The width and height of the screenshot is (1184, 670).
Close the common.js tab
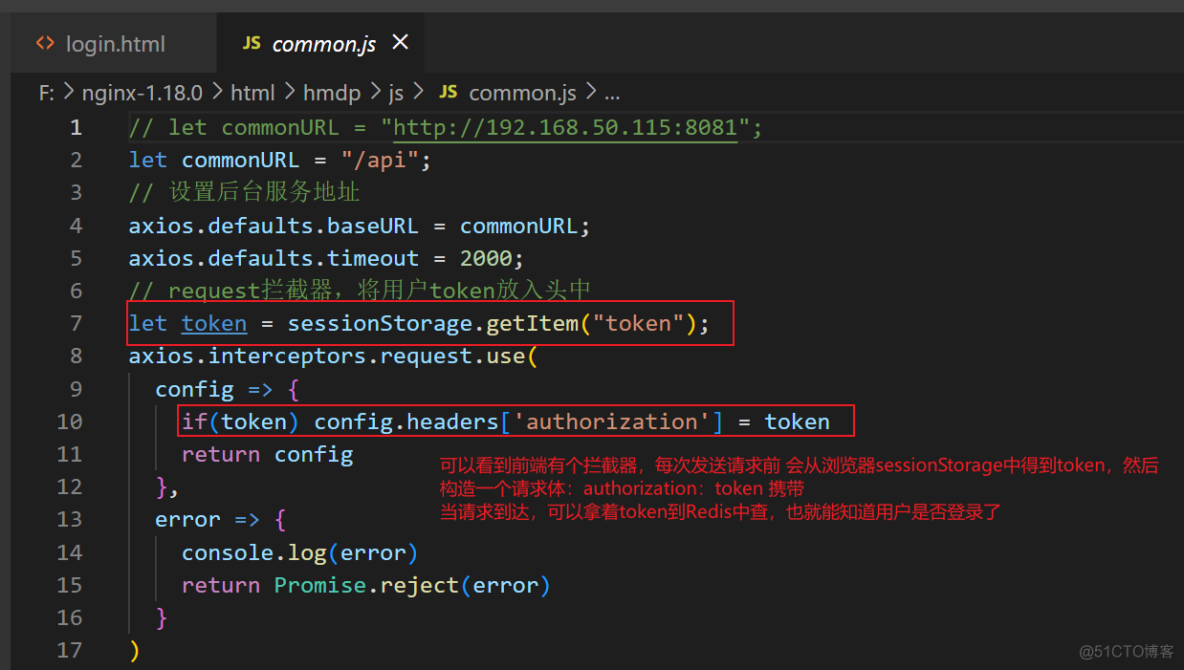[400, 42]
